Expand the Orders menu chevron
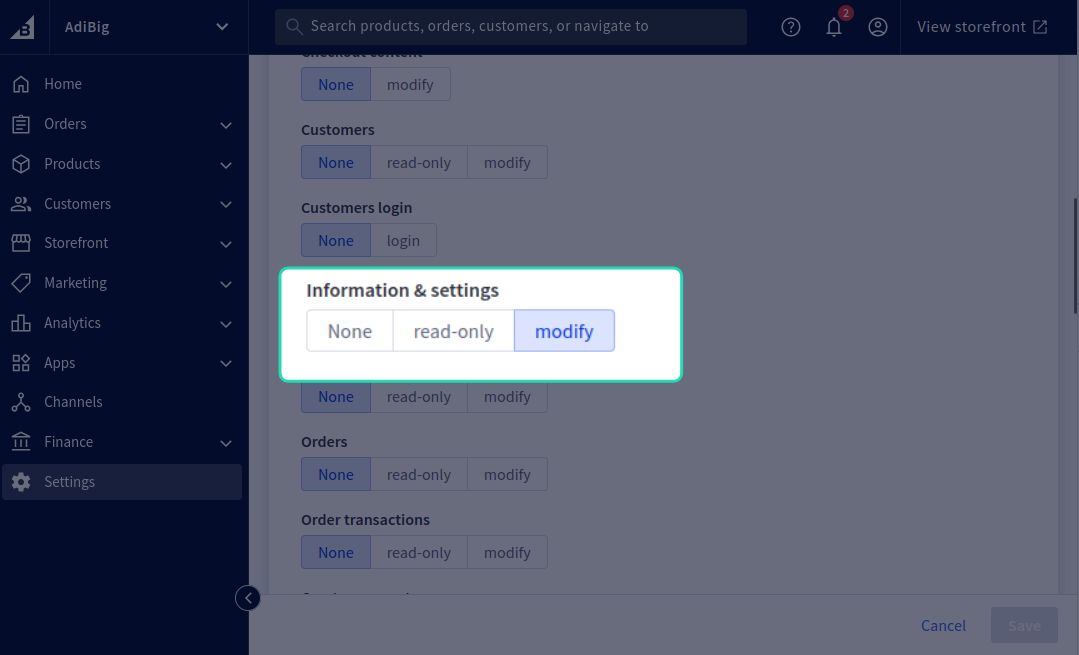This screenshot has width=1079, height=655. pyautogui.click(x=226, y=125)
